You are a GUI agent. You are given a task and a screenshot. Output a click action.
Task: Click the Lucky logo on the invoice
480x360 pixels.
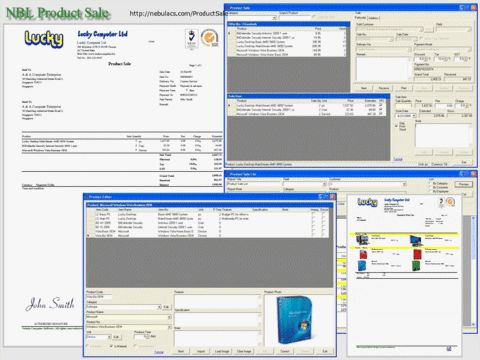[x=44, y=39]
